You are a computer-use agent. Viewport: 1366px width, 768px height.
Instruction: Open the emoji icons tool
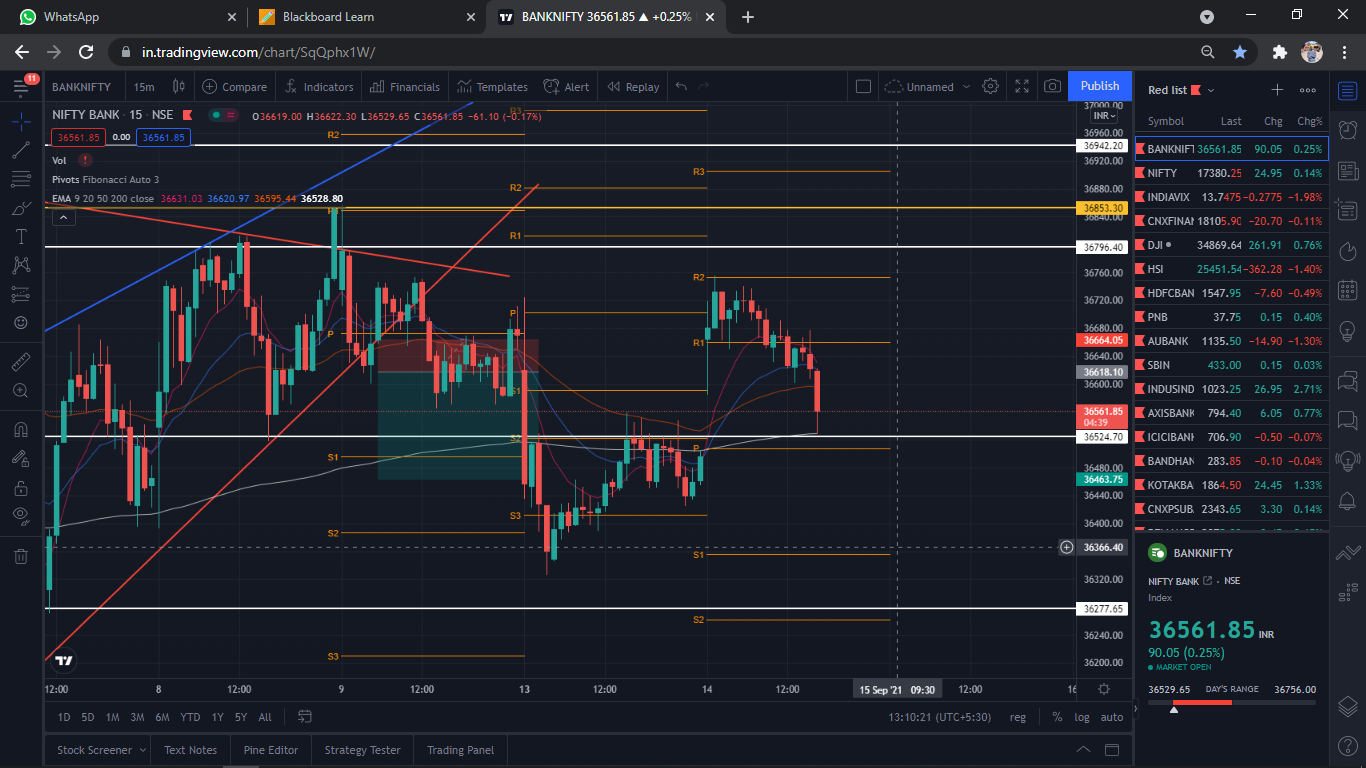tap(21, 324)
